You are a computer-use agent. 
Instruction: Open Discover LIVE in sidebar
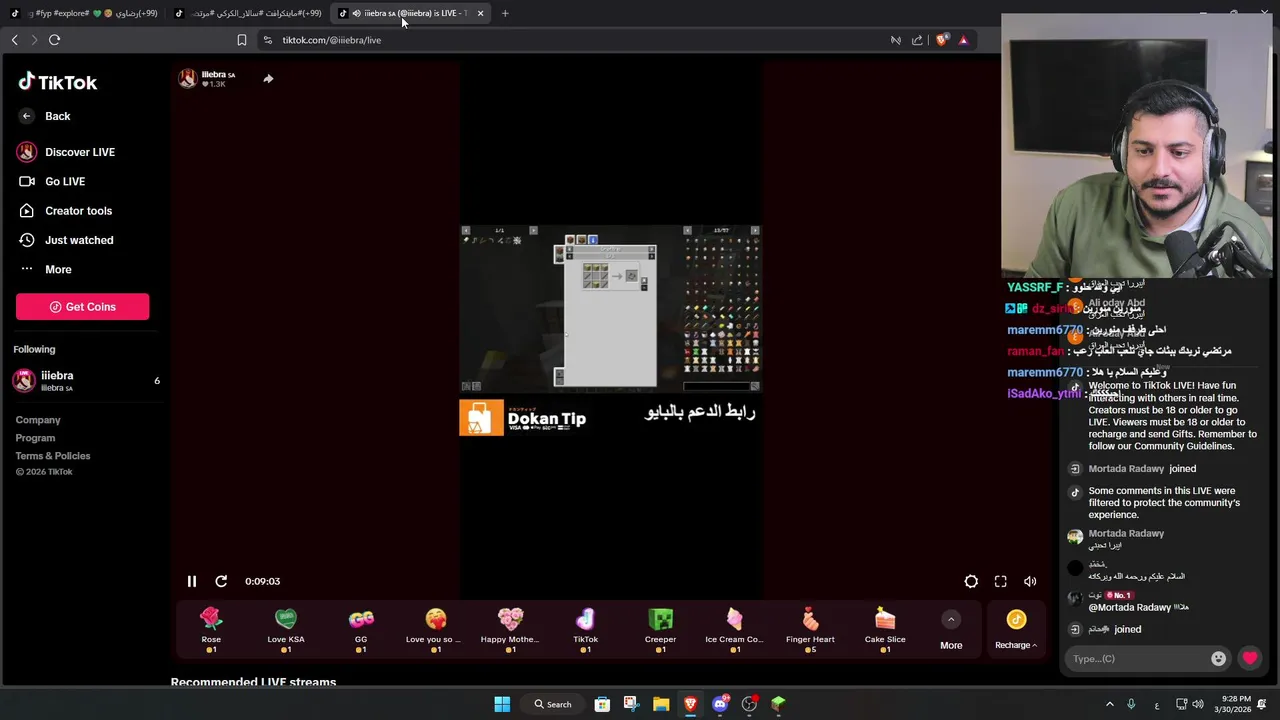[x=66, y=152]
